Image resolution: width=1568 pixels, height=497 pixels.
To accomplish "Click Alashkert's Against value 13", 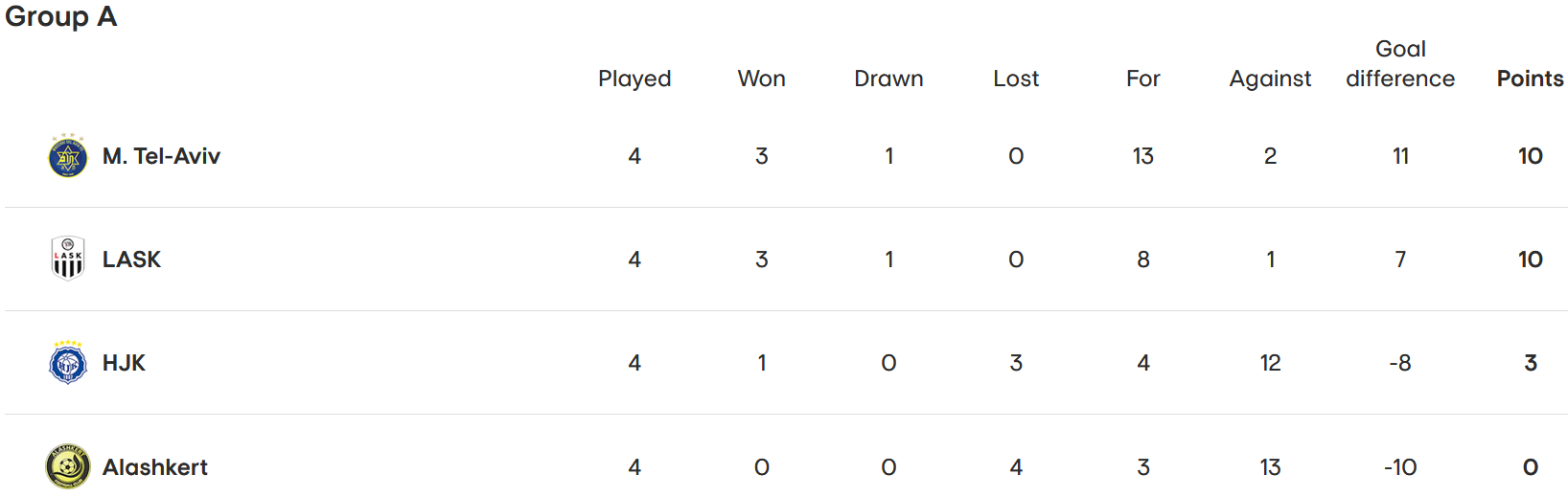I will click(x=1270, y=467).
